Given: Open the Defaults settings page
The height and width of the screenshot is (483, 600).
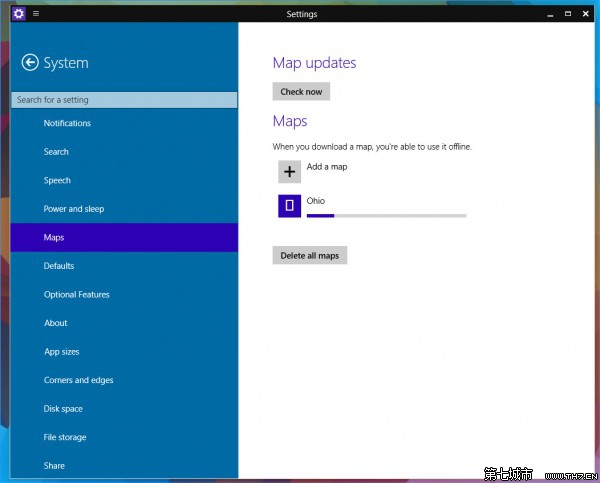Looking at the screenshot, I should [x=59, y=266].
